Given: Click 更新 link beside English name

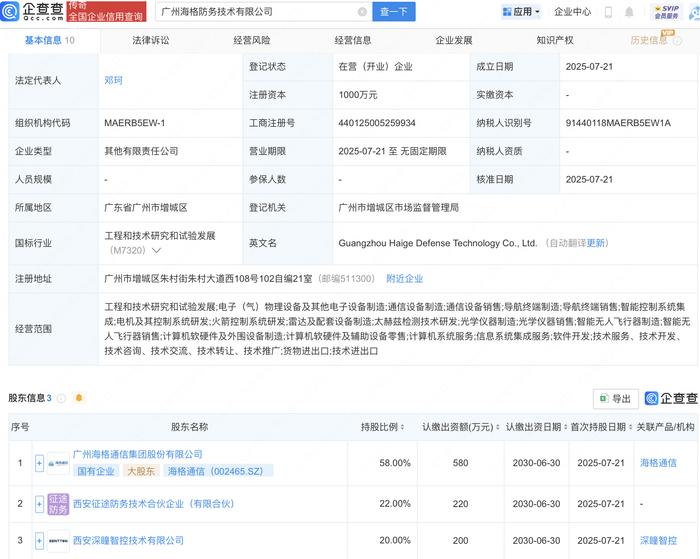Looking at the screenshot, I should (x=596, y=243).
